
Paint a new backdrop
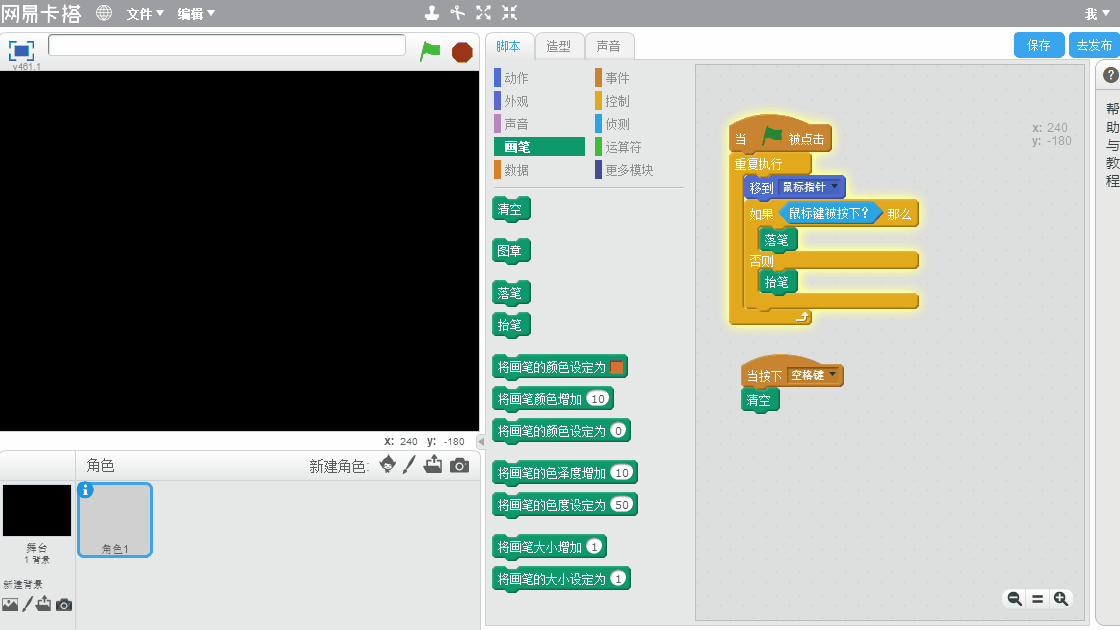(27, 604)
